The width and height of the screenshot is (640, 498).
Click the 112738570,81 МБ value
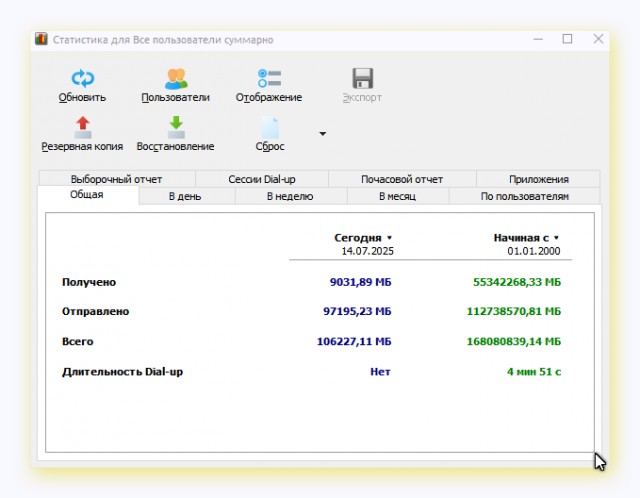(x=513, y=311)
